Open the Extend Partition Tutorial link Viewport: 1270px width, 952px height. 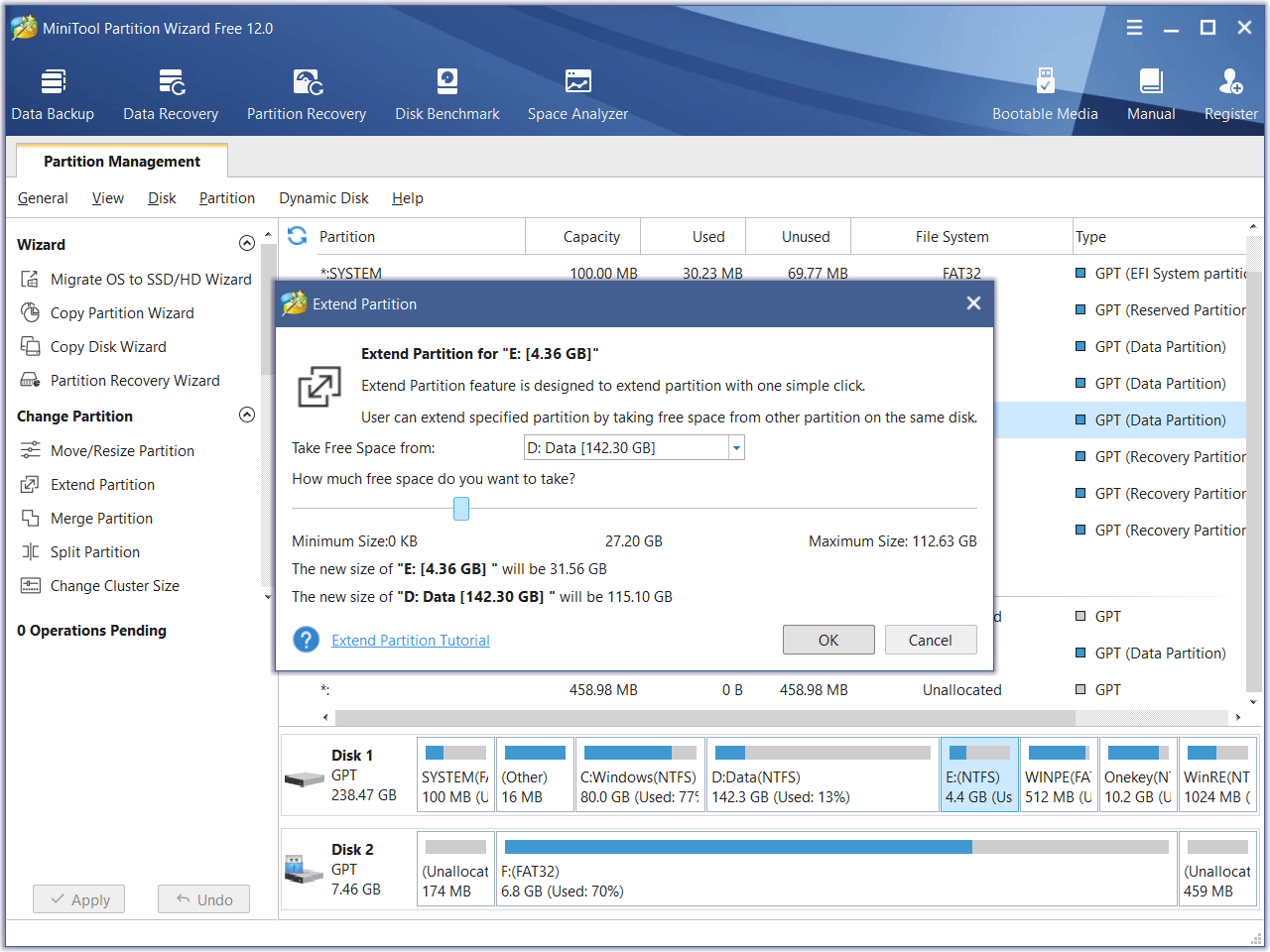click(x=411, y=641)
